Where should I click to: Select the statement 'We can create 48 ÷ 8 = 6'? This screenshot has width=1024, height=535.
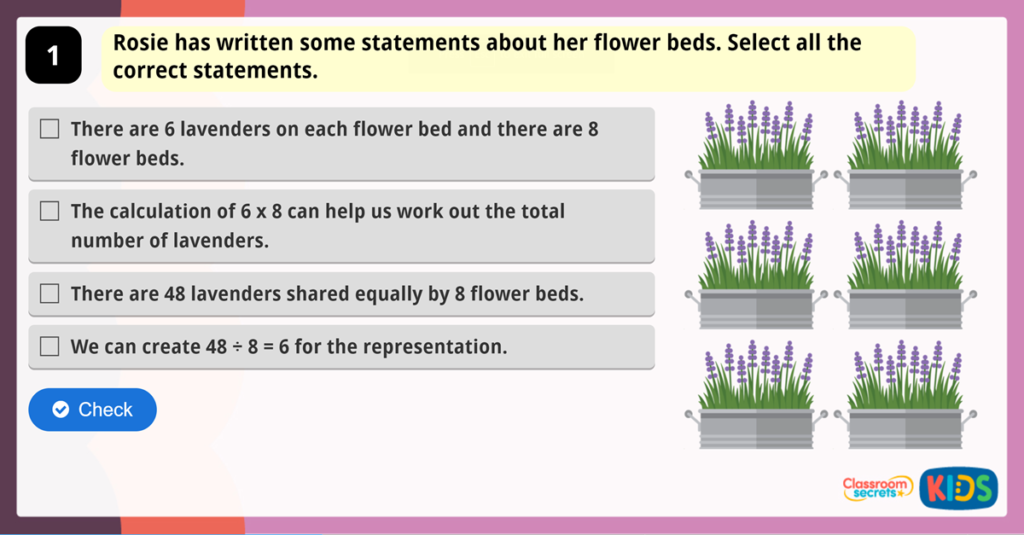coord(289,347)
